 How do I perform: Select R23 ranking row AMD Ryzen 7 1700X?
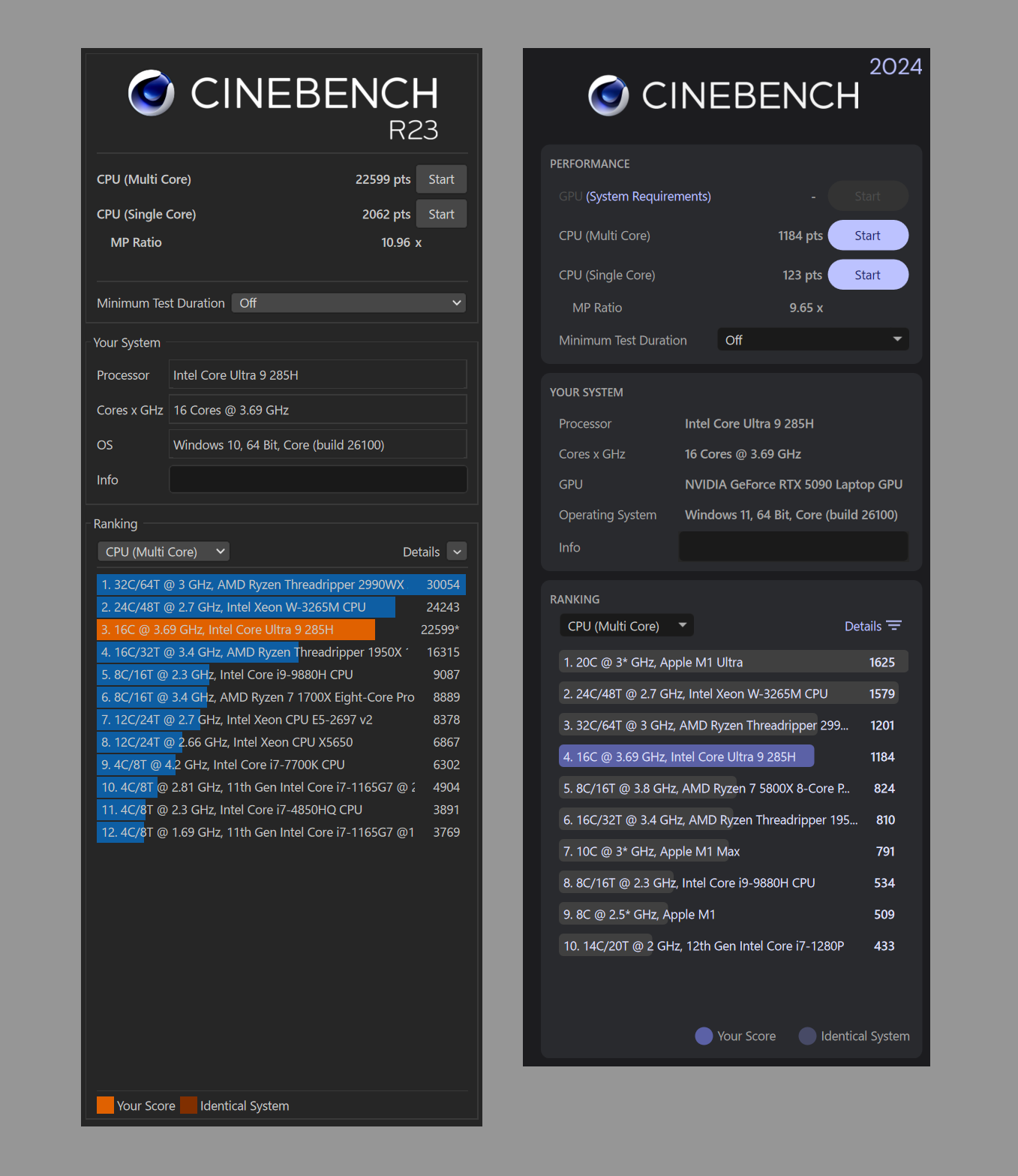coord(281,697)
